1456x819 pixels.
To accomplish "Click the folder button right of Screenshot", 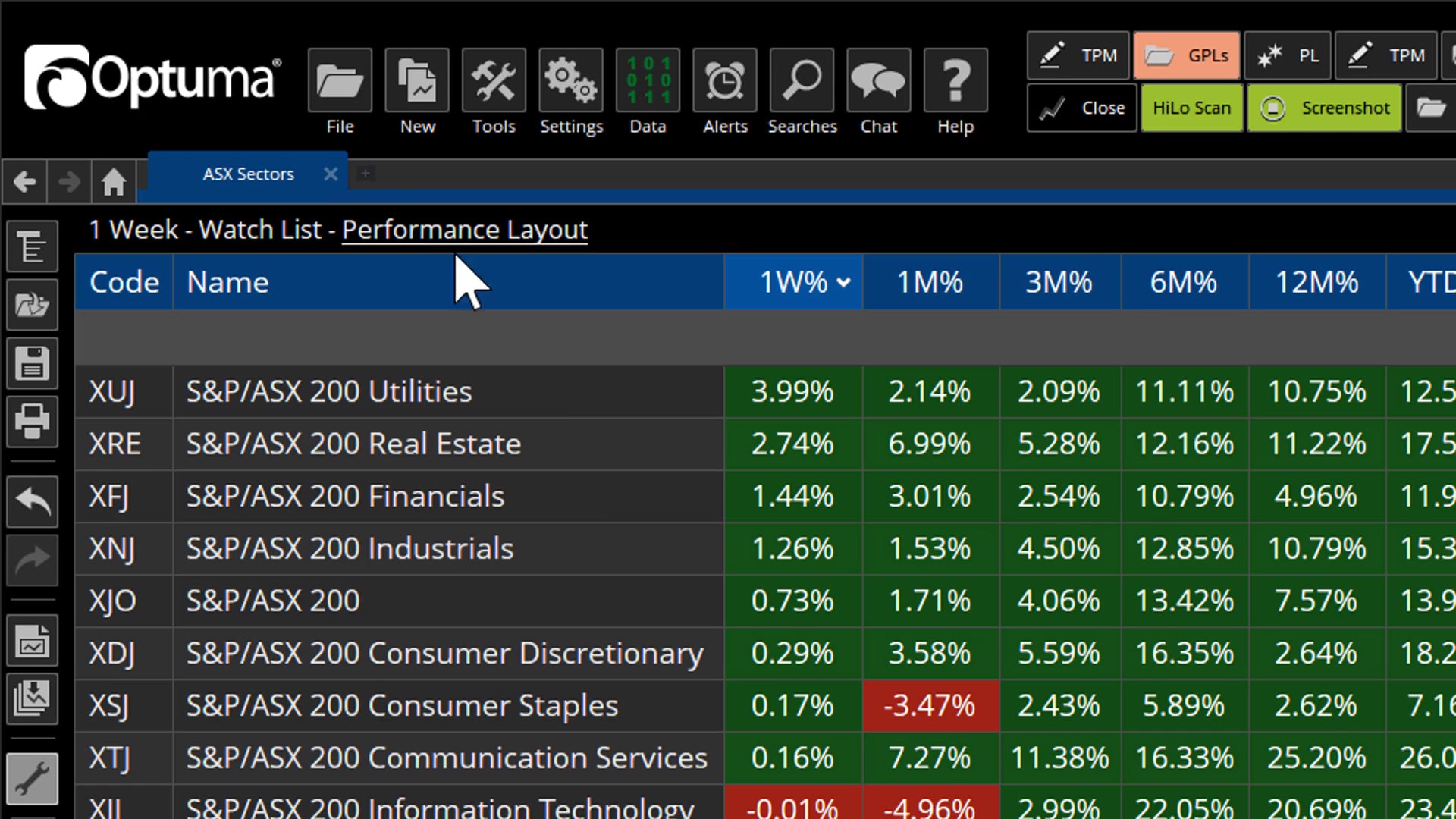I will tap(1431, 108).
